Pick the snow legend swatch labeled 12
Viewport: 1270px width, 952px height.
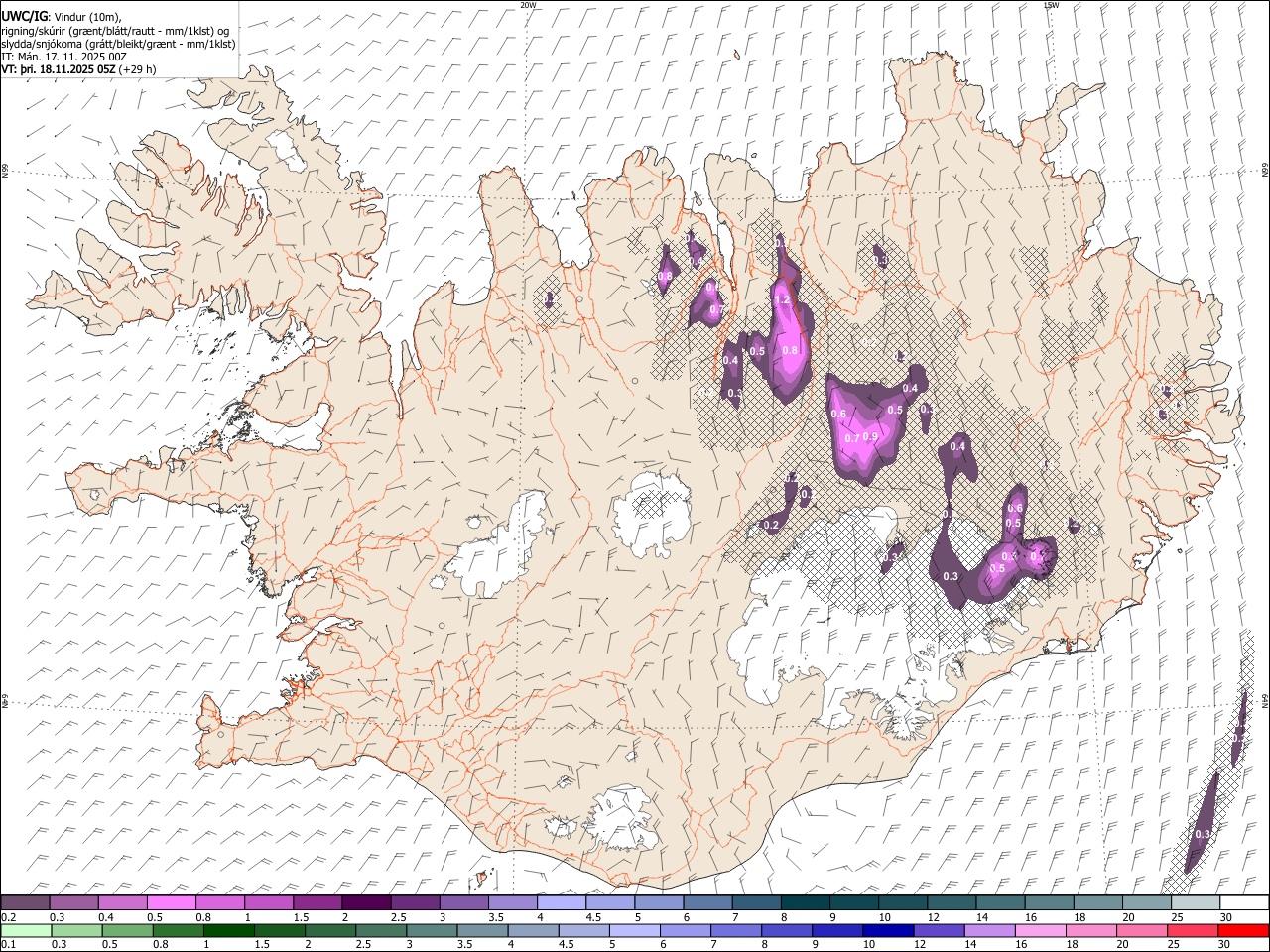click(x=951, y=902)
